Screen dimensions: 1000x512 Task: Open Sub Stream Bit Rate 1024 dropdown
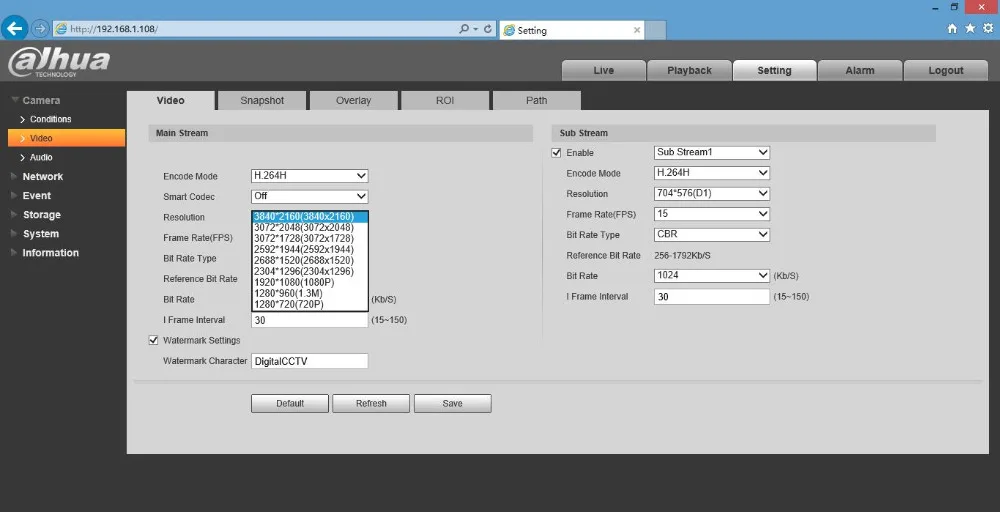(712, 275)
